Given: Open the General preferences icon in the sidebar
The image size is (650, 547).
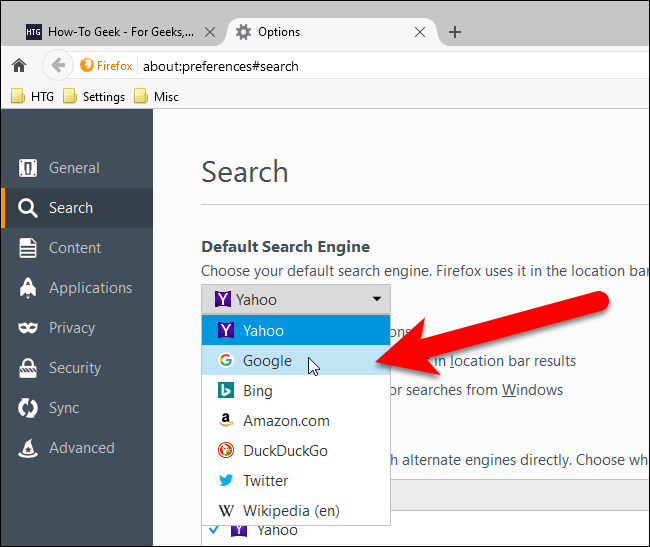Looking at the screenshot, I should pos(29,168).
